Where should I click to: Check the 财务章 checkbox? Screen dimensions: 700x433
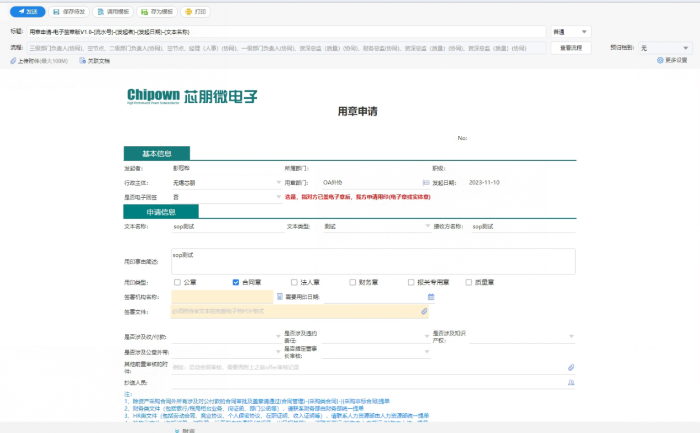pyautogui.click(x=354, y=282)
